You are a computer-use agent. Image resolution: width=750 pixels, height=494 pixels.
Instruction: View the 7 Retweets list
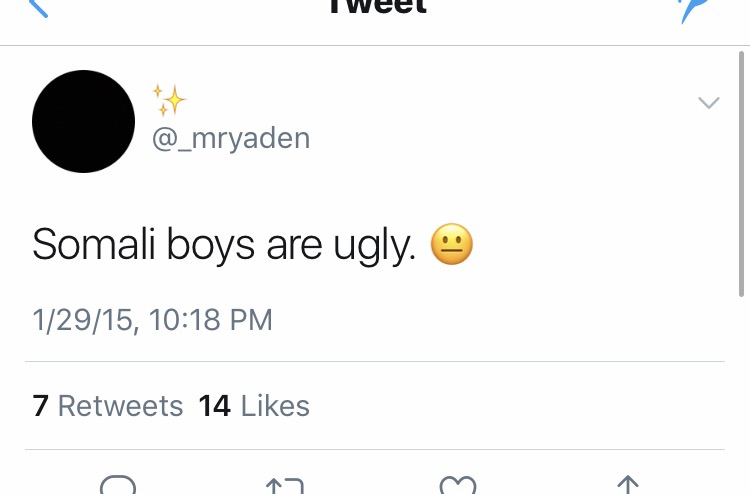tap(108, 405)
